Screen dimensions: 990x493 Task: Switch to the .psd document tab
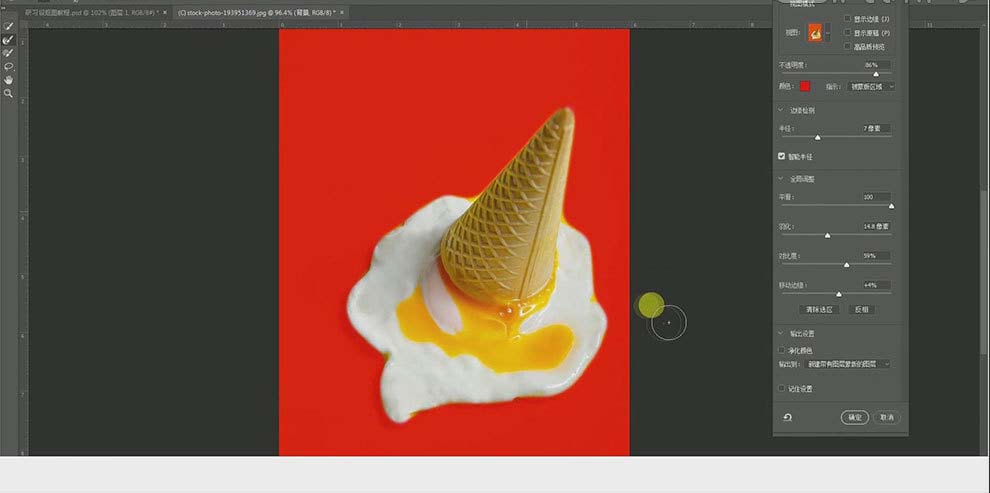click(90, 12)
